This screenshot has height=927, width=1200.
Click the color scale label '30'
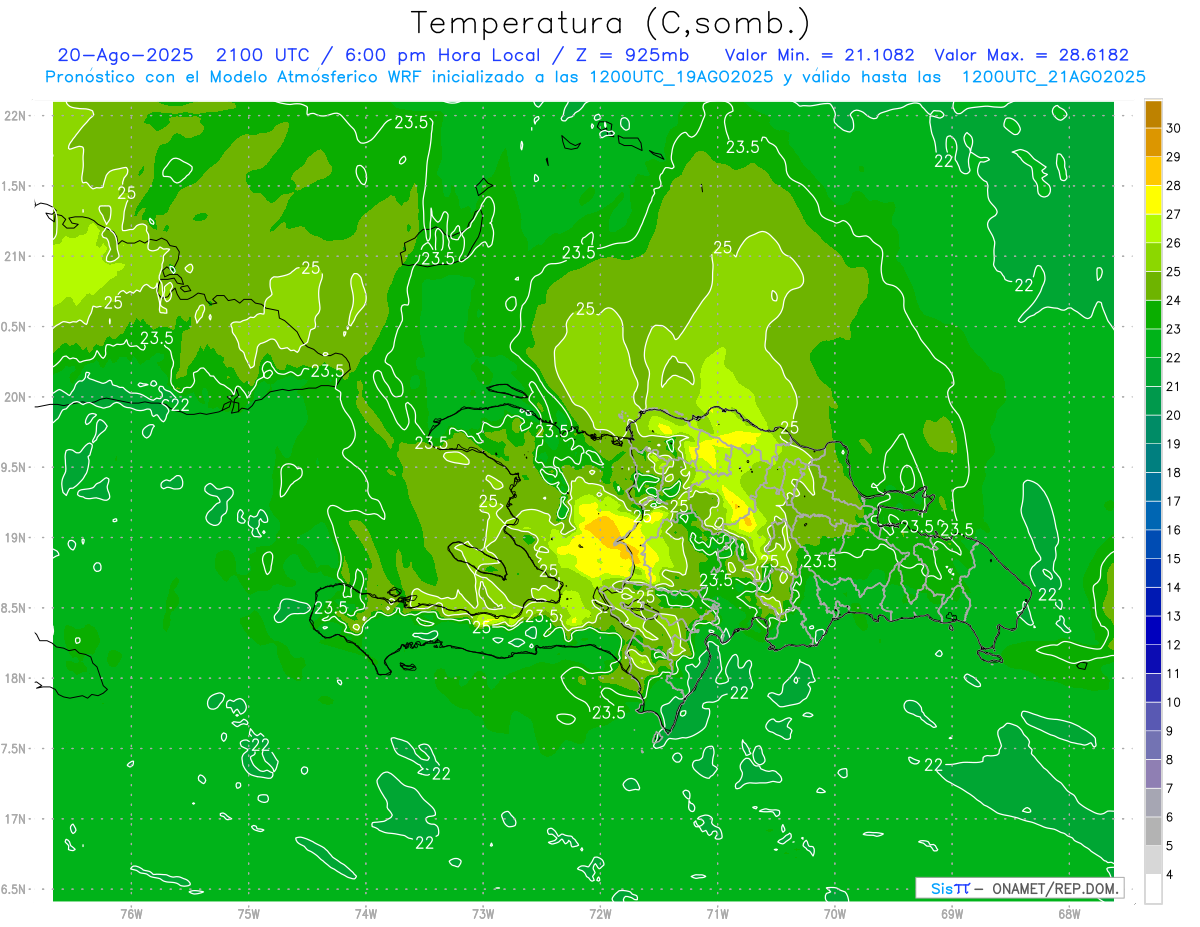pos(1174,128)
